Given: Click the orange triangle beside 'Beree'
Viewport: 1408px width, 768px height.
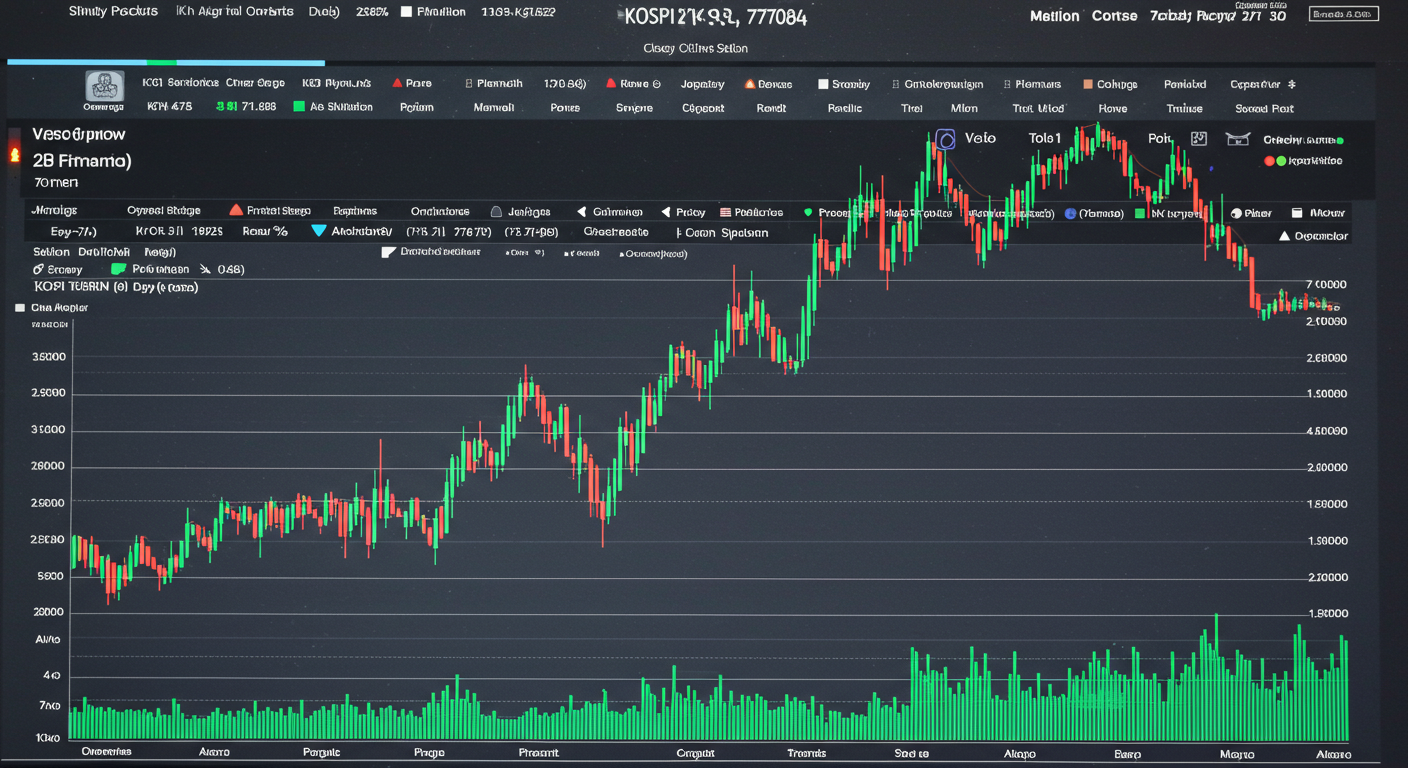Looking at the screenshot, I should 748,84.
